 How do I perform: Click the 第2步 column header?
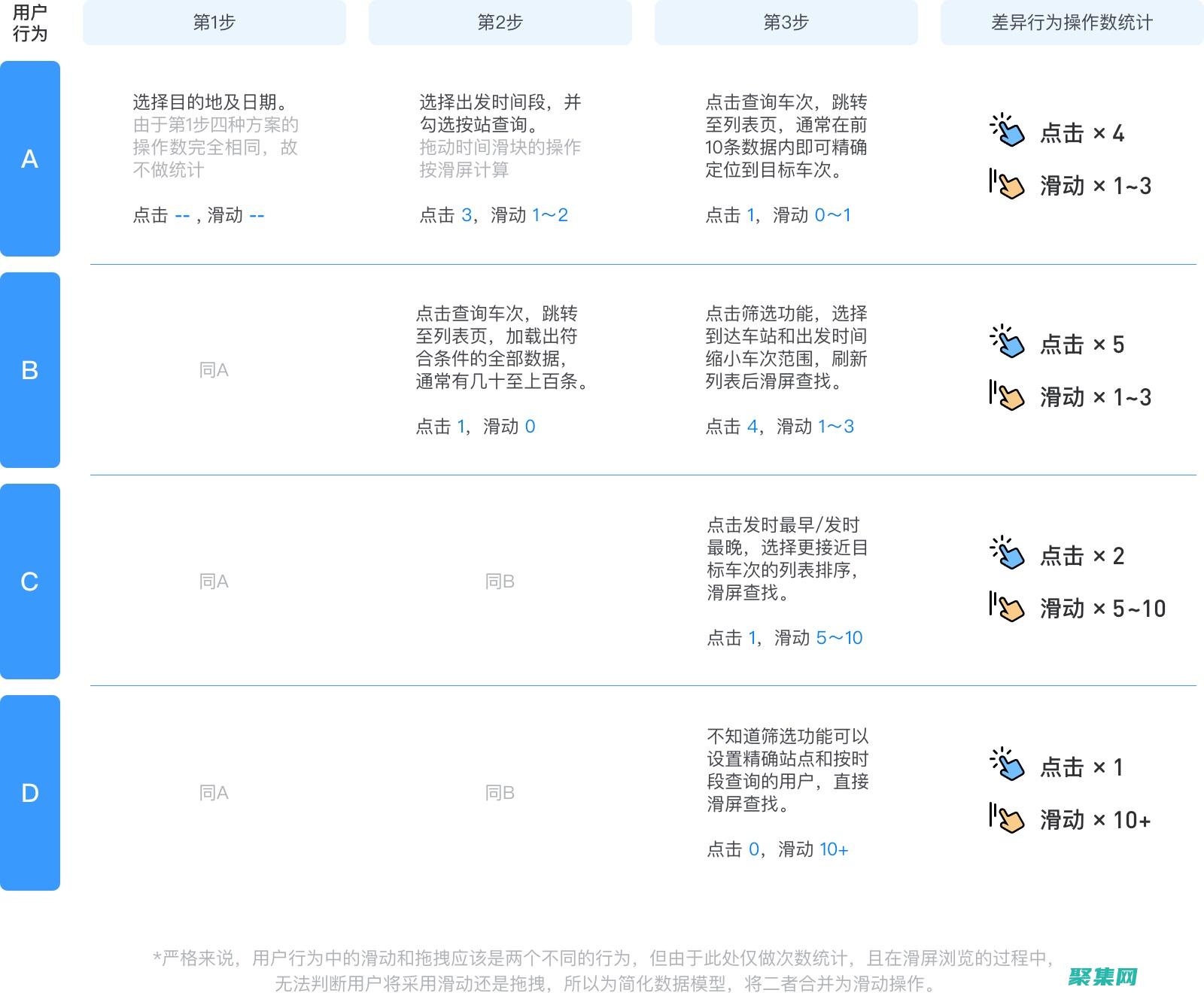coord(500,23)
